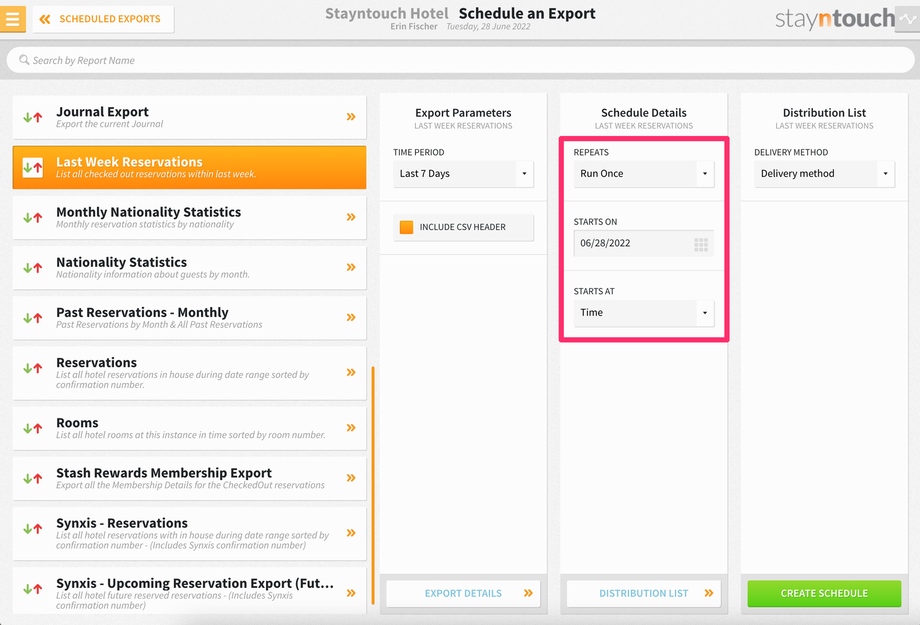Open Monthly Nationality Statistics via its chevron
Screen dimensions: 920x625
coord(351,217)
